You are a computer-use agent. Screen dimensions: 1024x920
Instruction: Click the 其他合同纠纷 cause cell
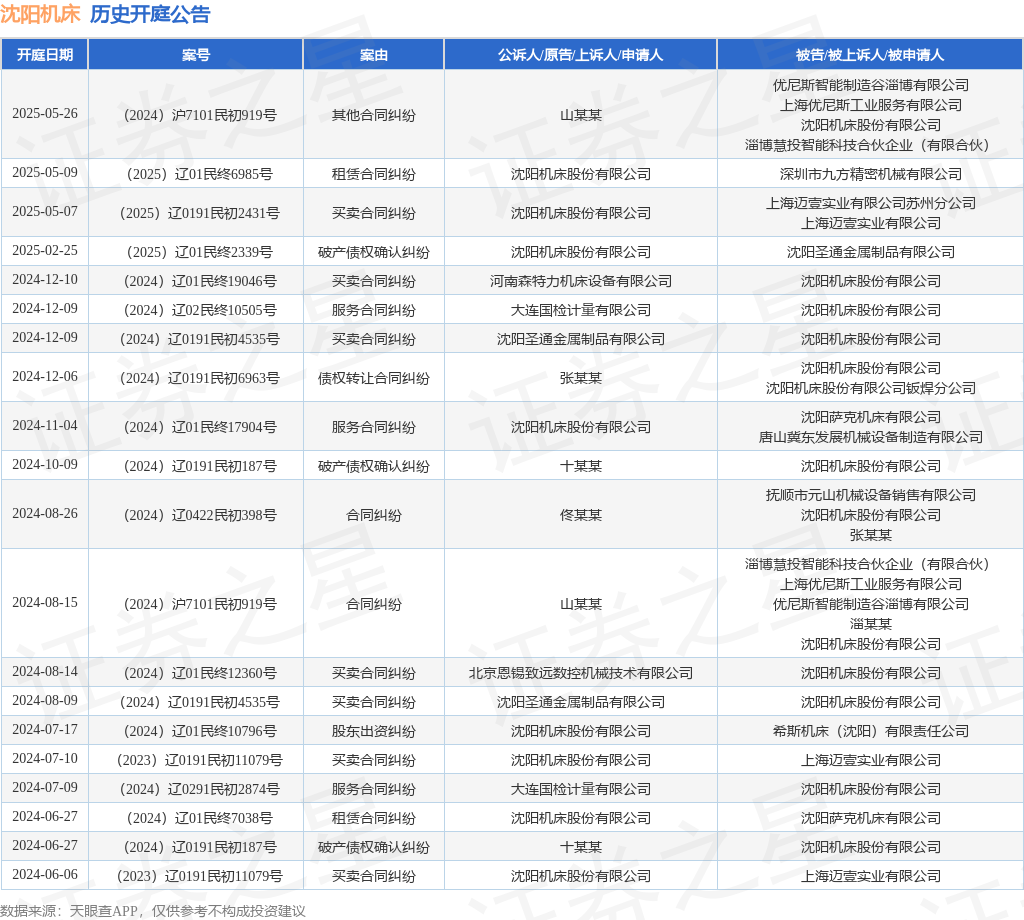(x=374, y=116)
